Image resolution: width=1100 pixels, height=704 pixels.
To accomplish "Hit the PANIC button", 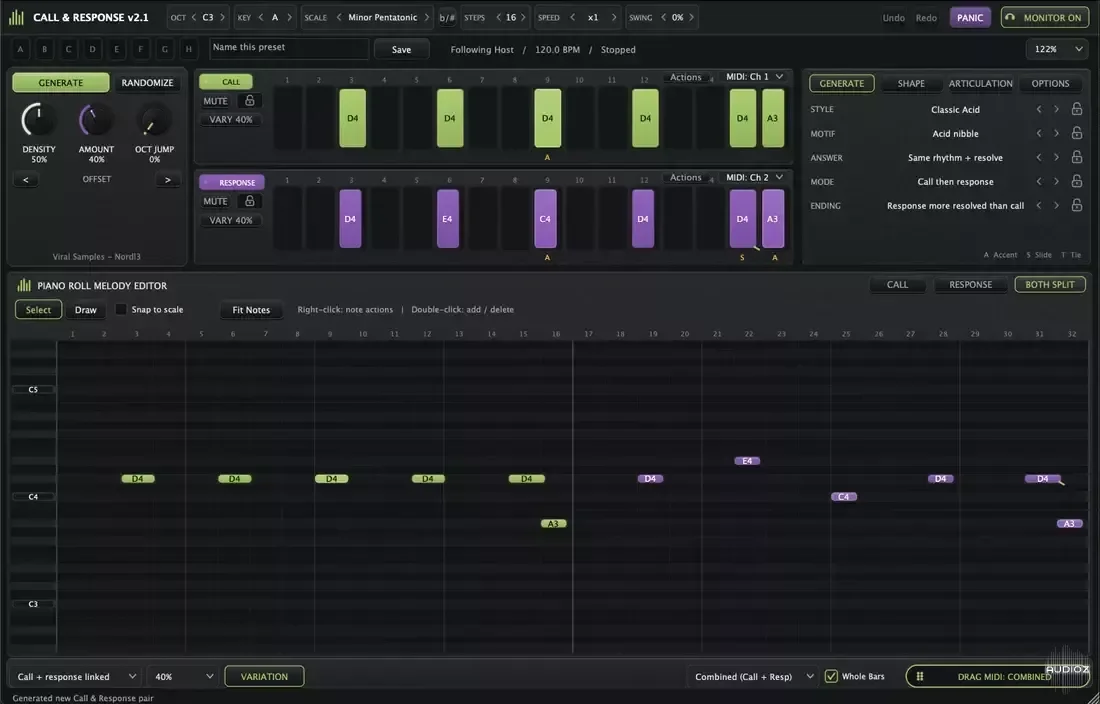I will pos(970,18).
